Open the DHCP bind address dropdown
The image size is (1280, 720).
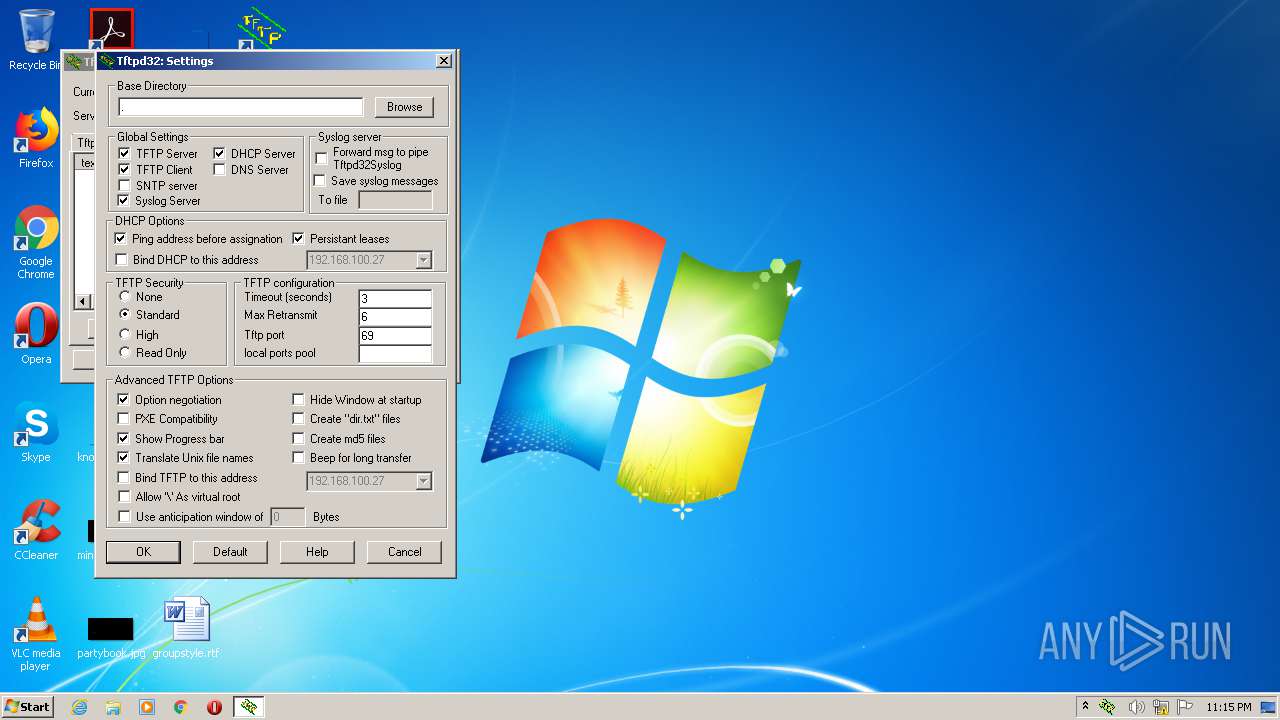coord(423,260)
